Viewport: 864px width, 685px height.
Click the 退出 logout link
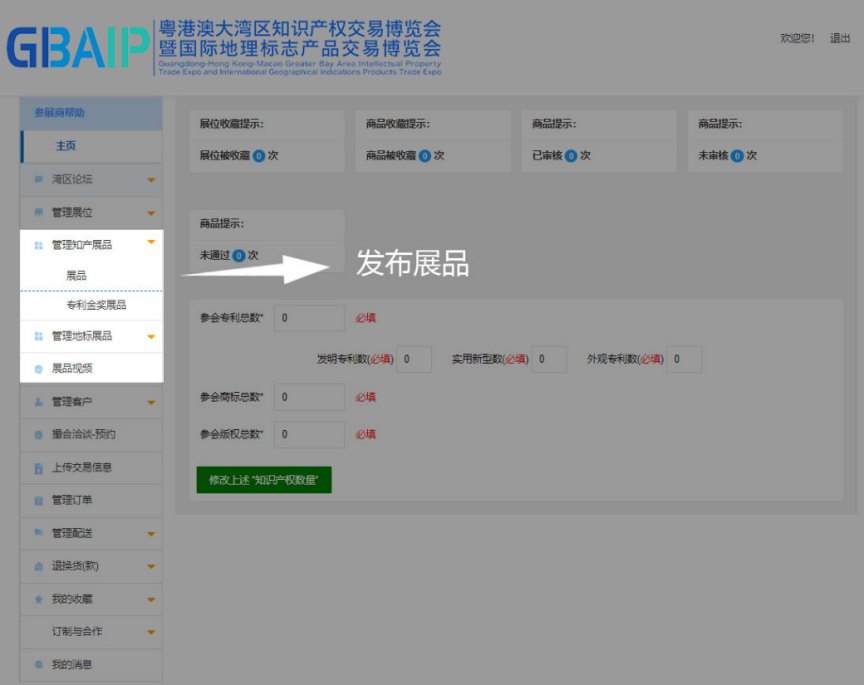pyautogui.click(x=840, y=38)
